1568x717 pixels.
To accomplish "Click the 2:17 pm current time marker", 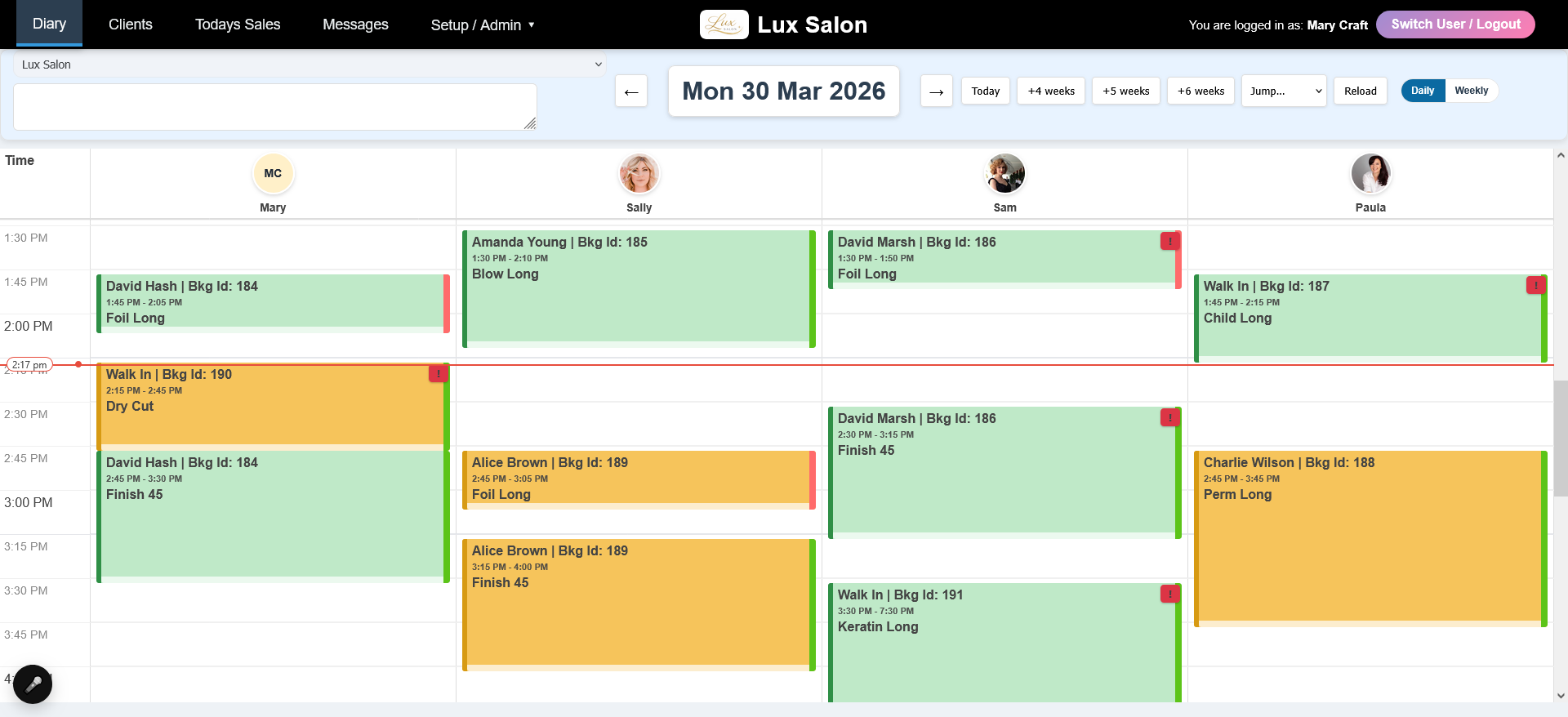I will (x=29, y=364).
